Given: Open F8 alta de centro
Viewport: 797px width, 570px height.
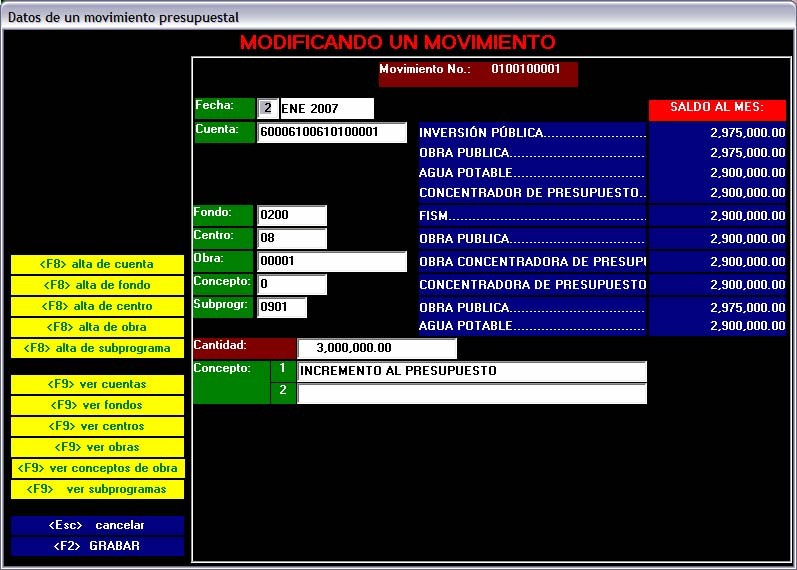Looking at the screenshot, I should point(97,306).
